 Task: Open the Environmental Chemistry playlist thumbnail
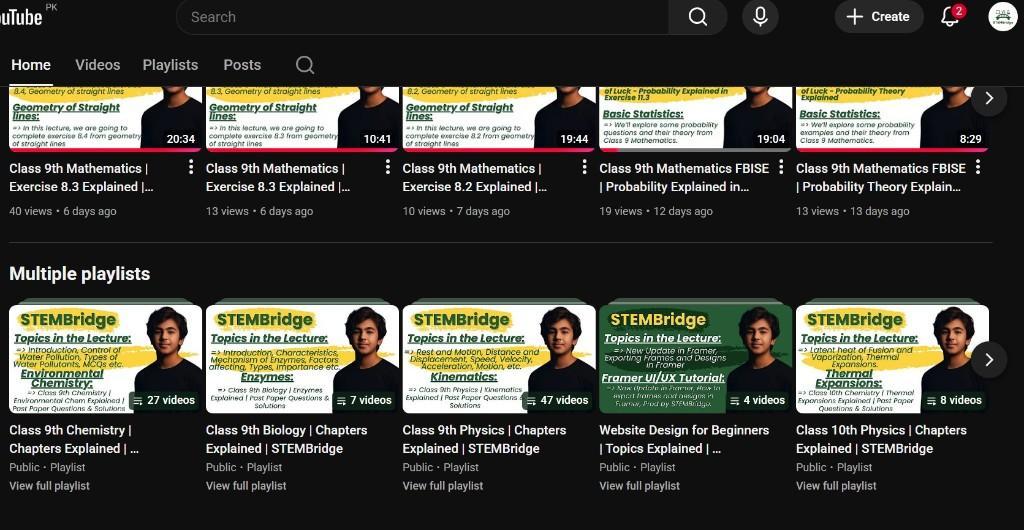(x=105, y=359)
